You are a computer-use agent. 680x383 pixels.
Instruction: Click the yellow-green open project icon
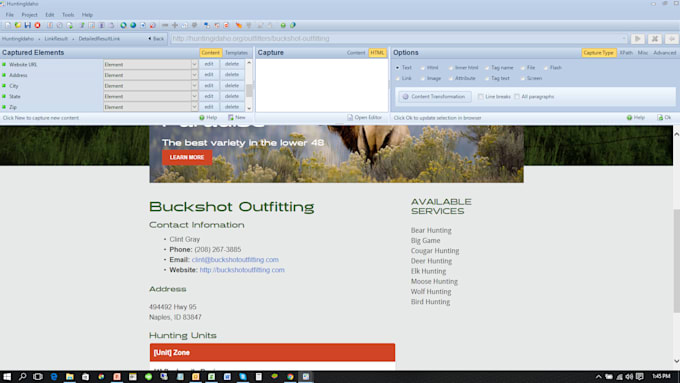click(x=18, y=26)
